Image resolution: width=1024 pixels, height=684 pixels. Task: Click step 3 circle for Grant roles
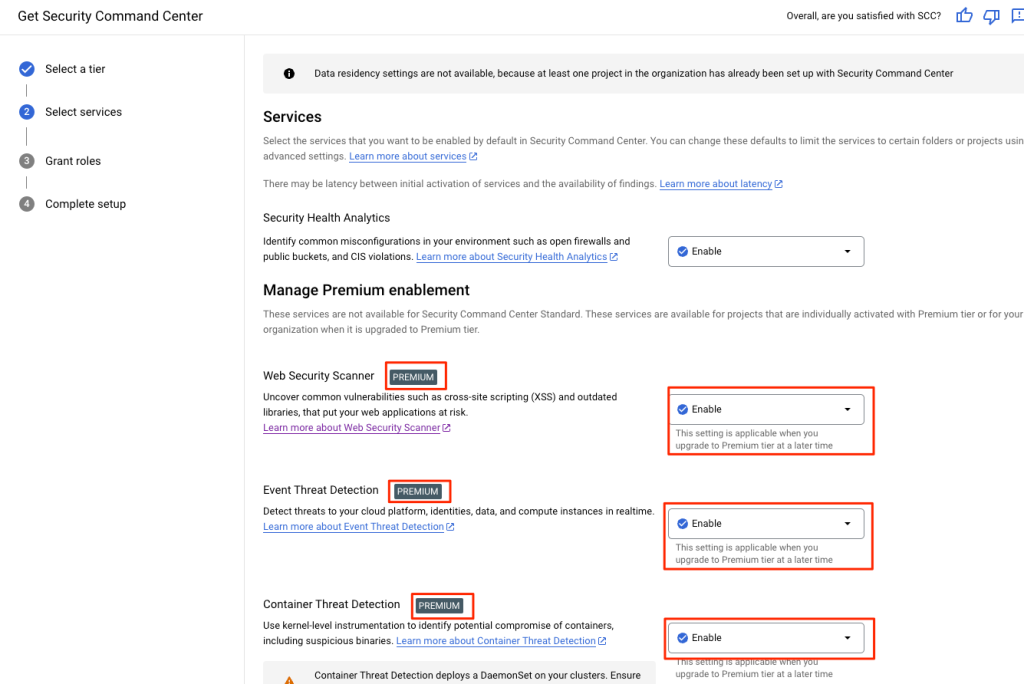[x=27, y=161]
